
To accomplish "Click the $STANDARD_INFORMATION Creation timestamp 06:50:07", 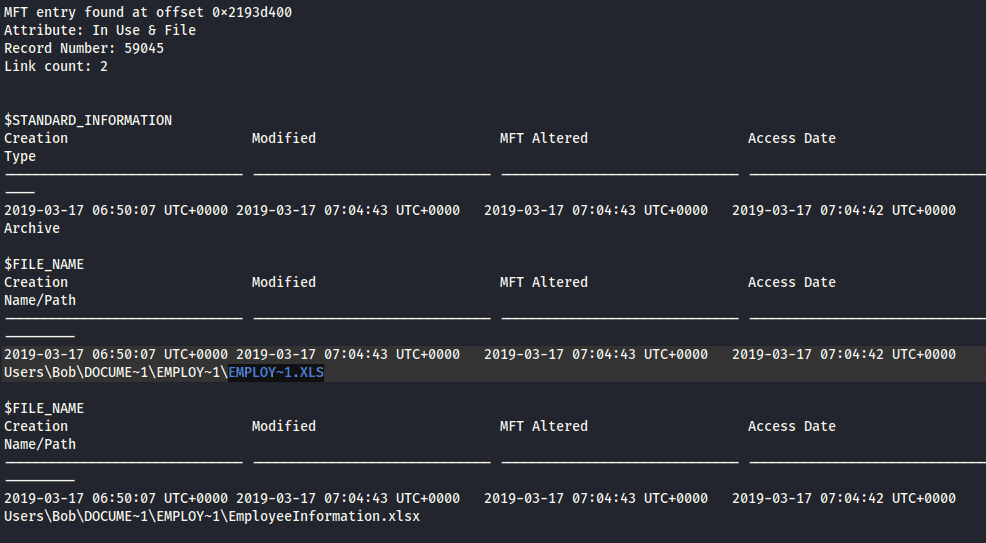I will coord(116,211).
